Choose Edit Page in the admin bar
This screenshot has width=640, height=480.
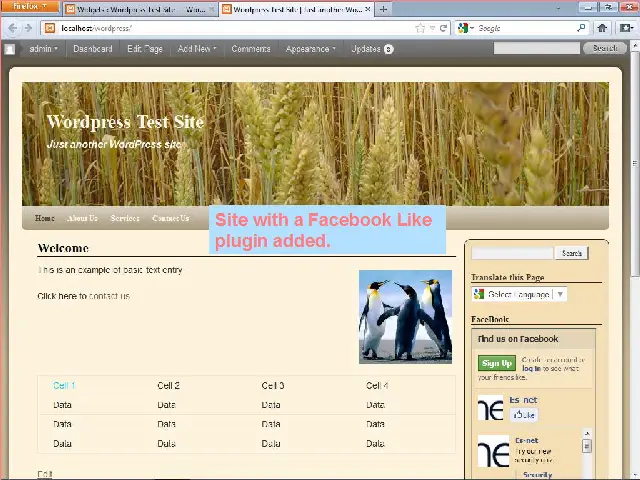click(145, 49)
